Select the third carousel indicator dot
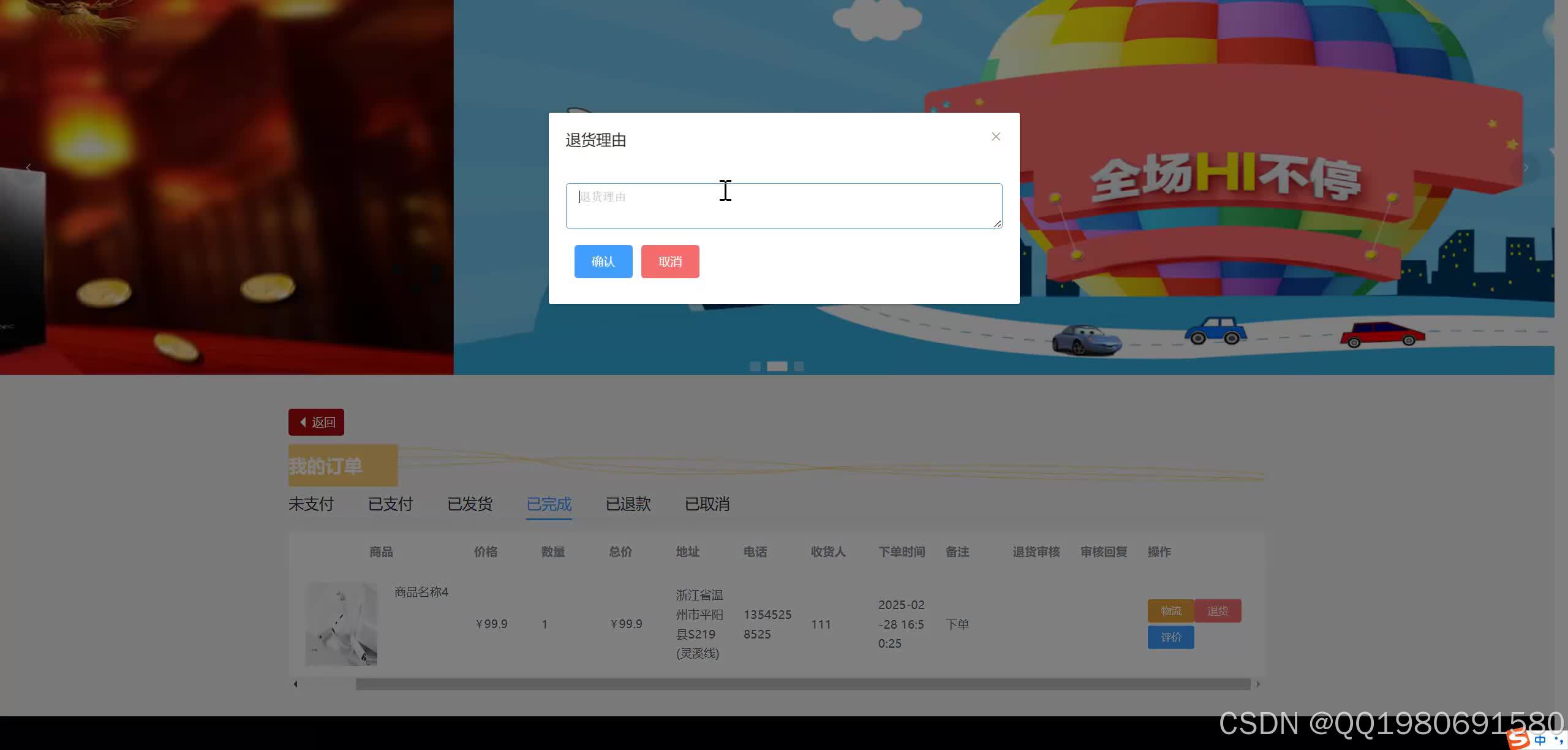1568x750 pixels. point(798,366)
